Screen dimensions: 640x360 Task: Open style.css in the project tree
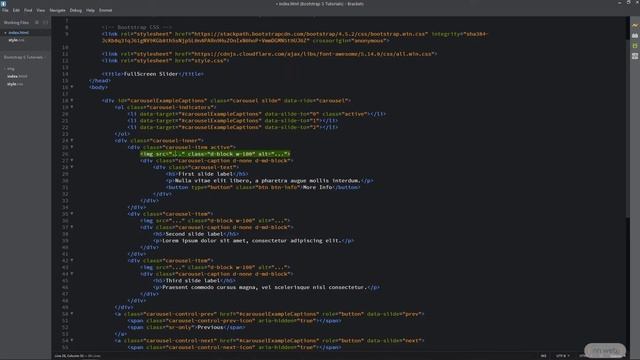pyautogui.click(x=15, y=84)
